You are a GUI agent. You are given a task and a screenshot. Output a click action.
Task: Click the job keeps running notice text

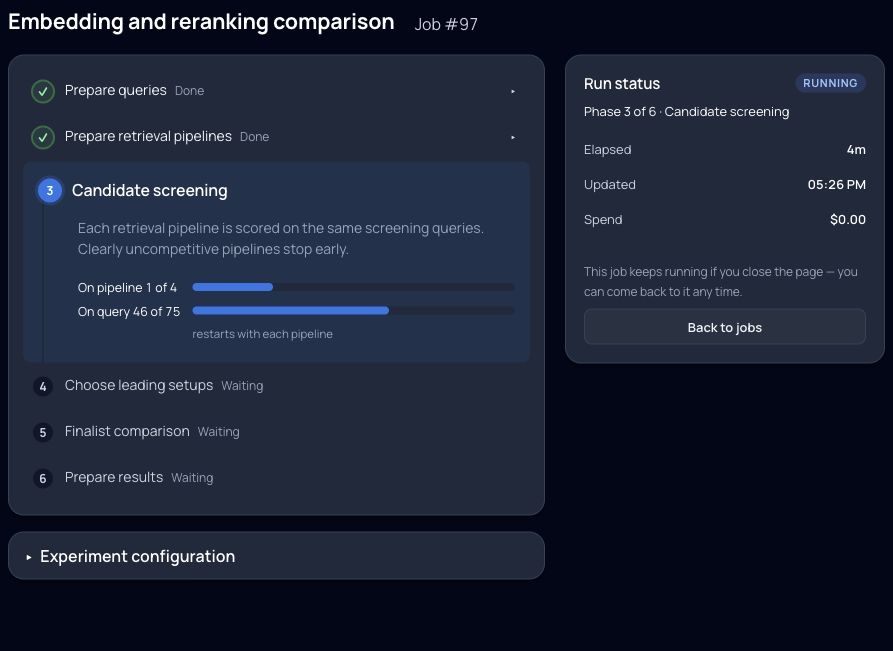point(720,281)
